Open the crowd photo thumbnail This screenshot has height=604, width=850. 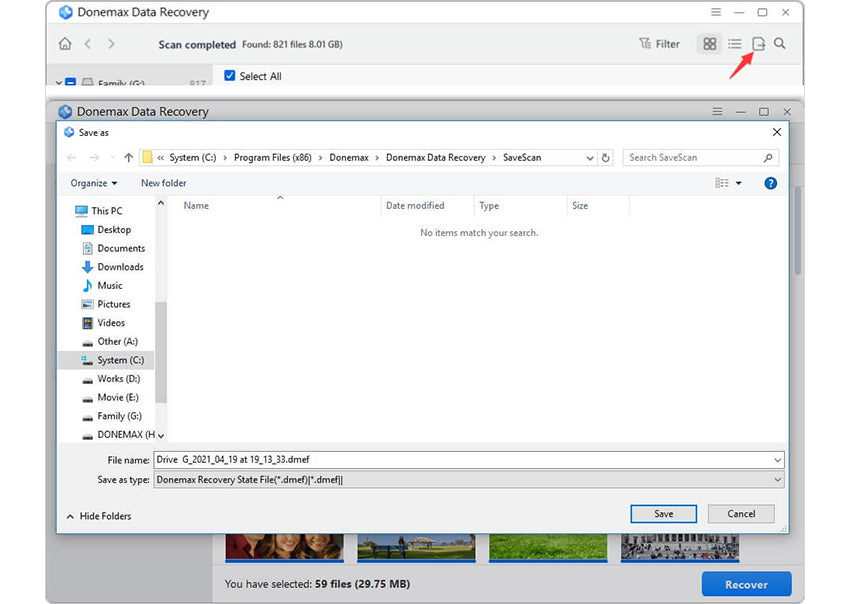(680, 547)
